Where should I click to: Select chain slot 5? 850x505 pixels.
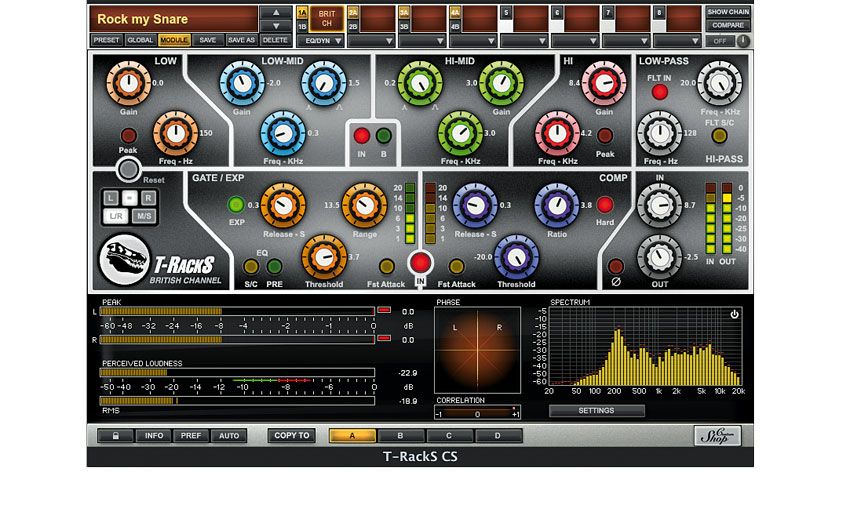506,12
